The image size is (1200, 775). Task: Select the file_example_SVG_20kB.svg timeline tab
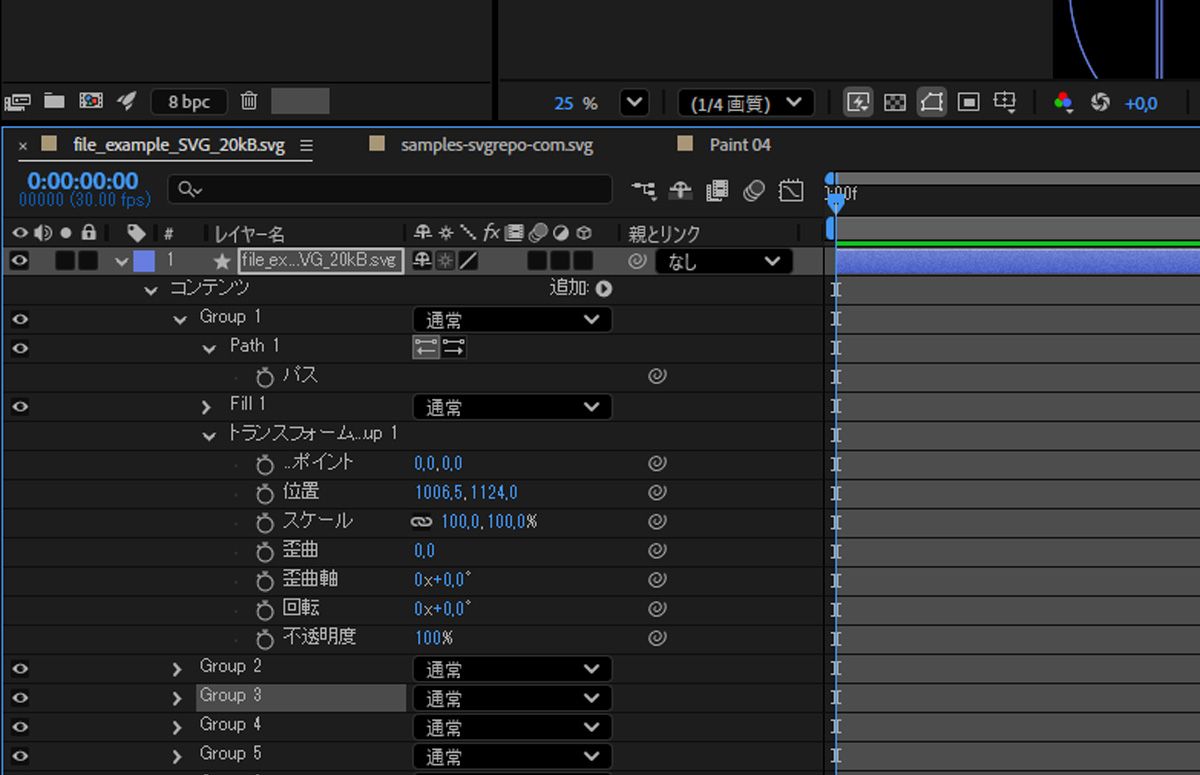click(x=179, y=145)
